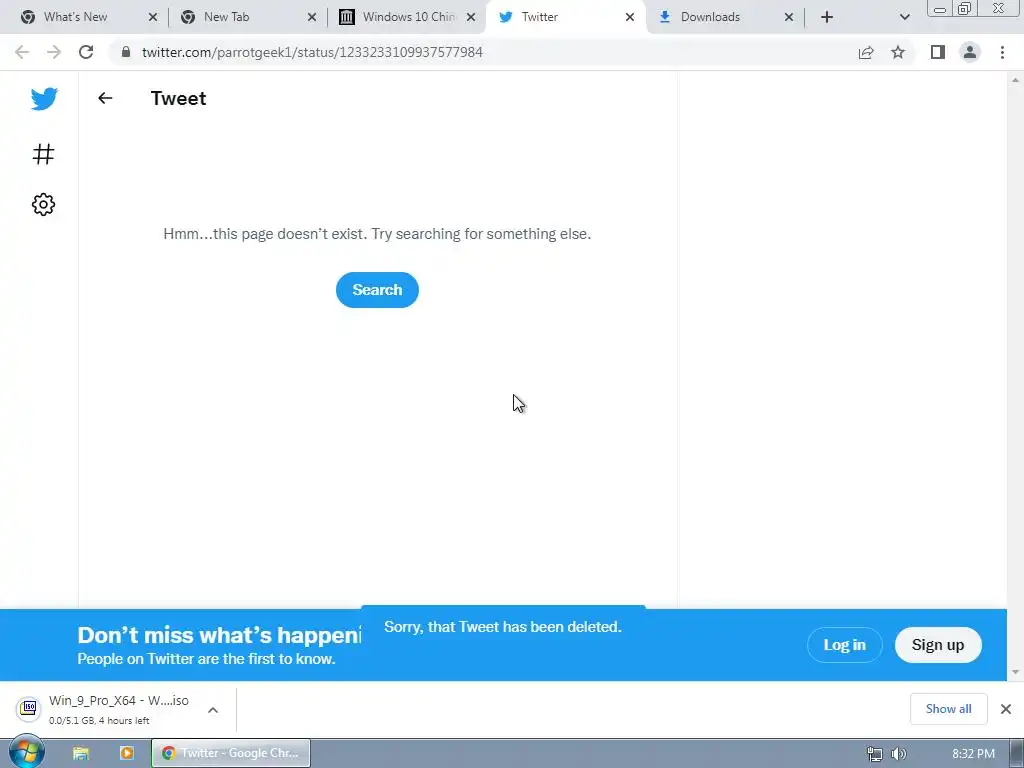
Task: Click the browser back navigation arrow
Action: (x=22, y=52)
